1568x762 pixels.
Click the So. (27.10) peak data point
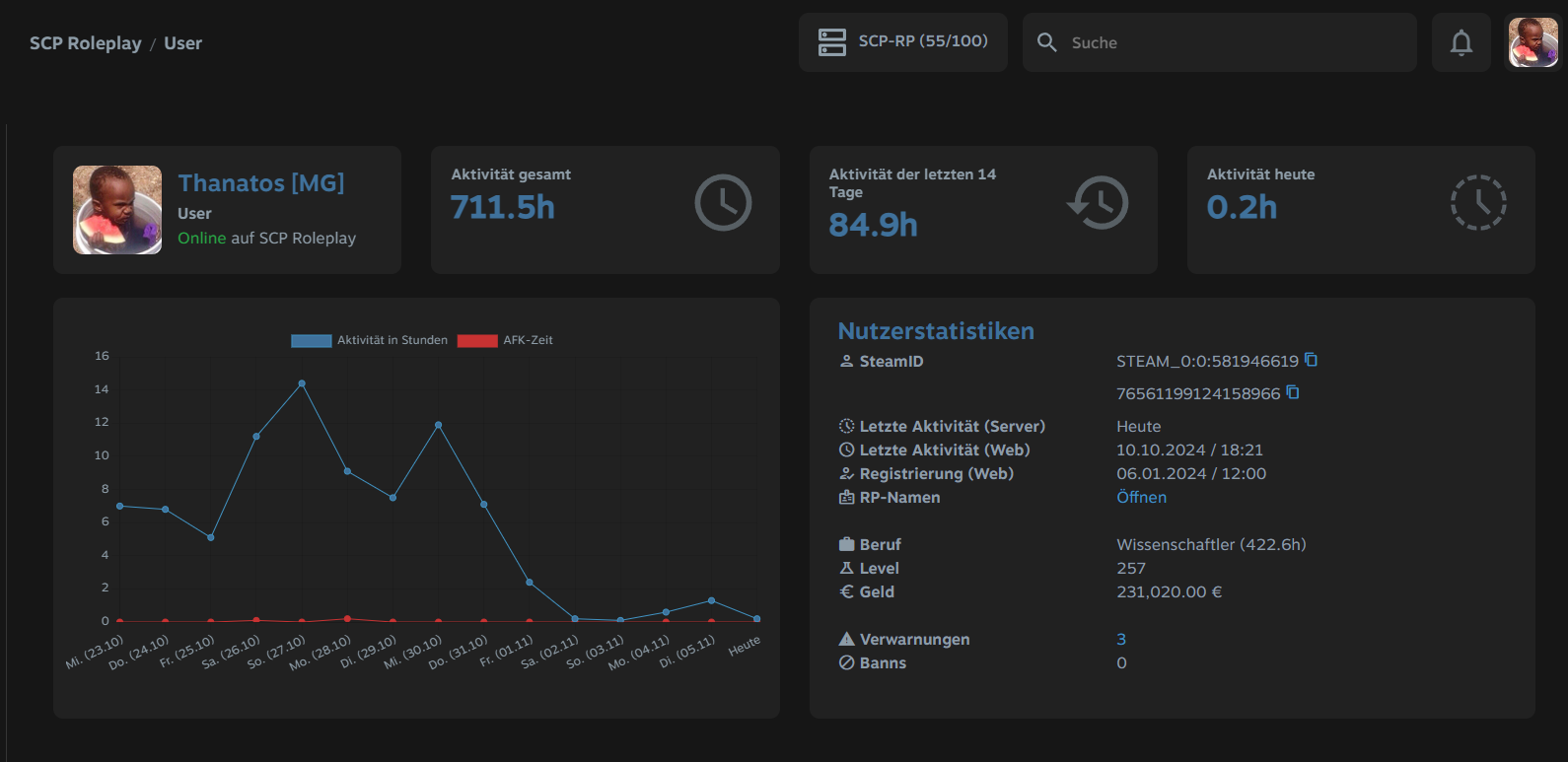pyautogui.click(x=302, y=383)
